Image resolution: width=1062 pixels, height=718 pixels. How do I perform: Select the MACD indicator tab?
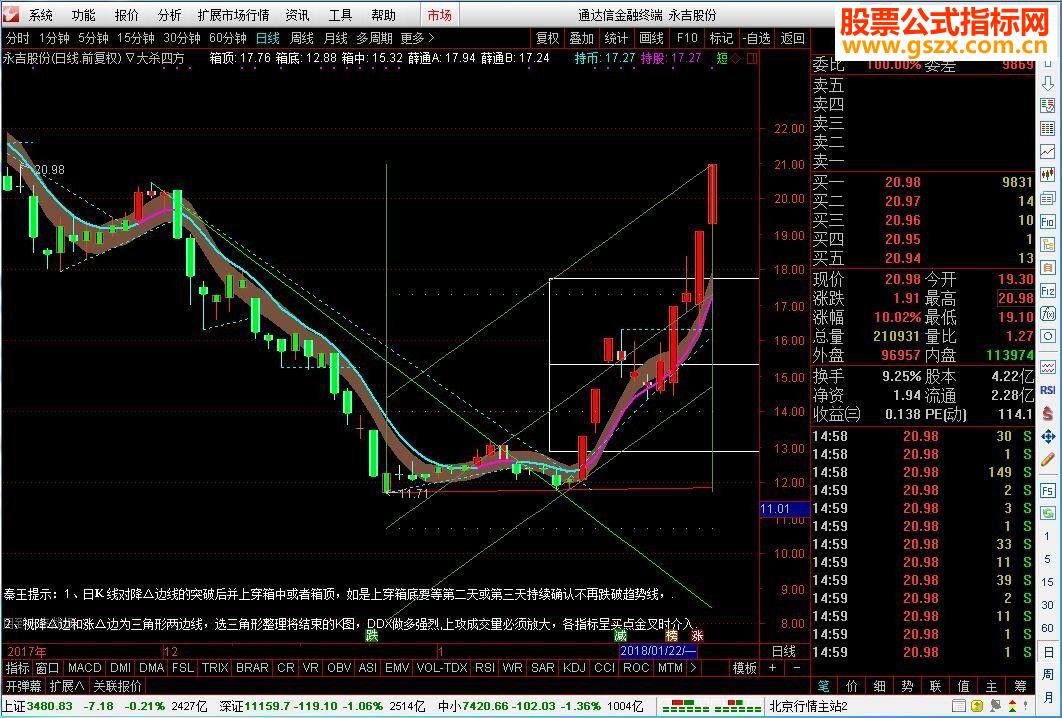[84, 668]
